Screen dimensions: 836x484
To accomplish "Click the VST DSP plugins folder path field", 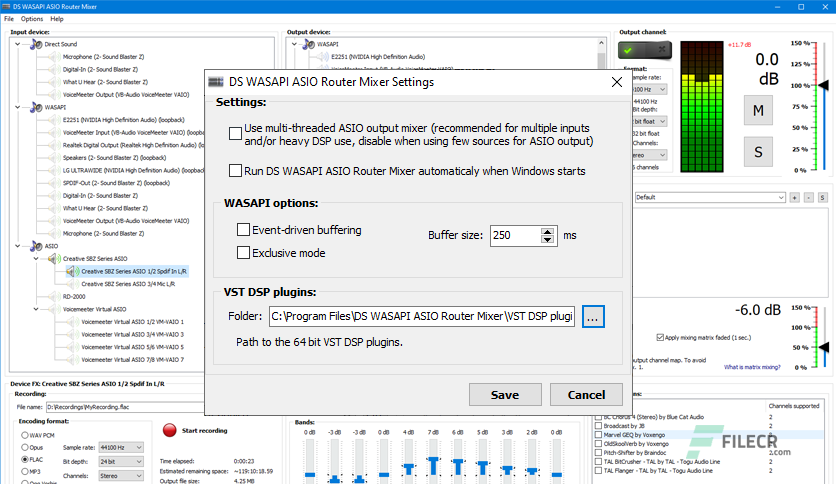I will (x=422, y=317).
